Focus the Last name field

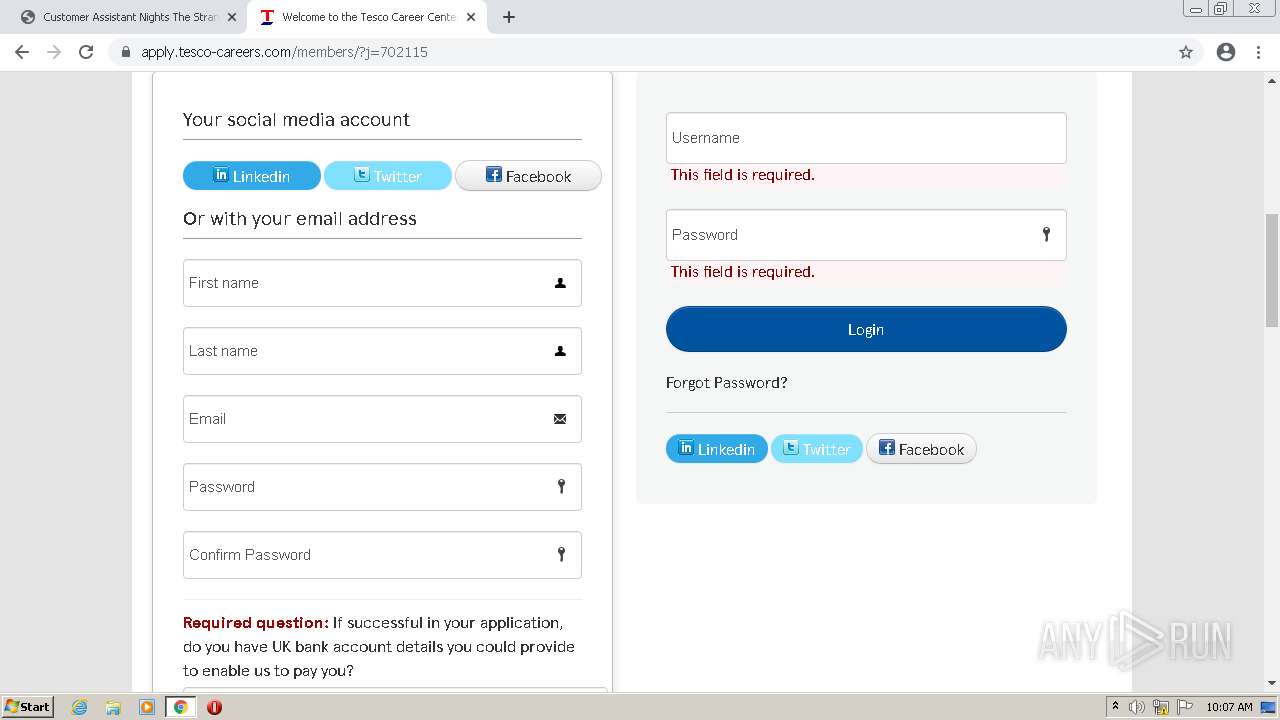pos(382,351)
